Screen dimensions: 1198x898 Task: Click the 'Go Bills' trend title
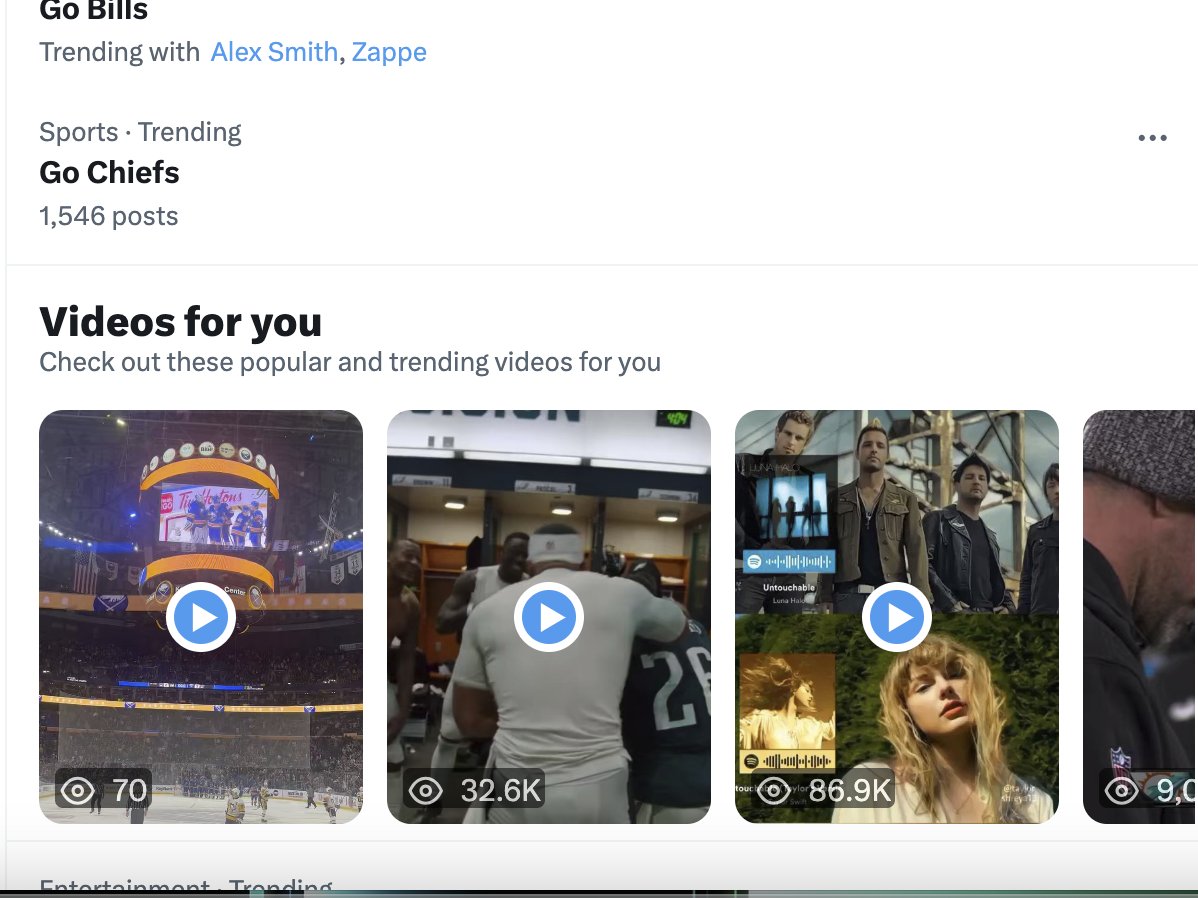point(93,11)
